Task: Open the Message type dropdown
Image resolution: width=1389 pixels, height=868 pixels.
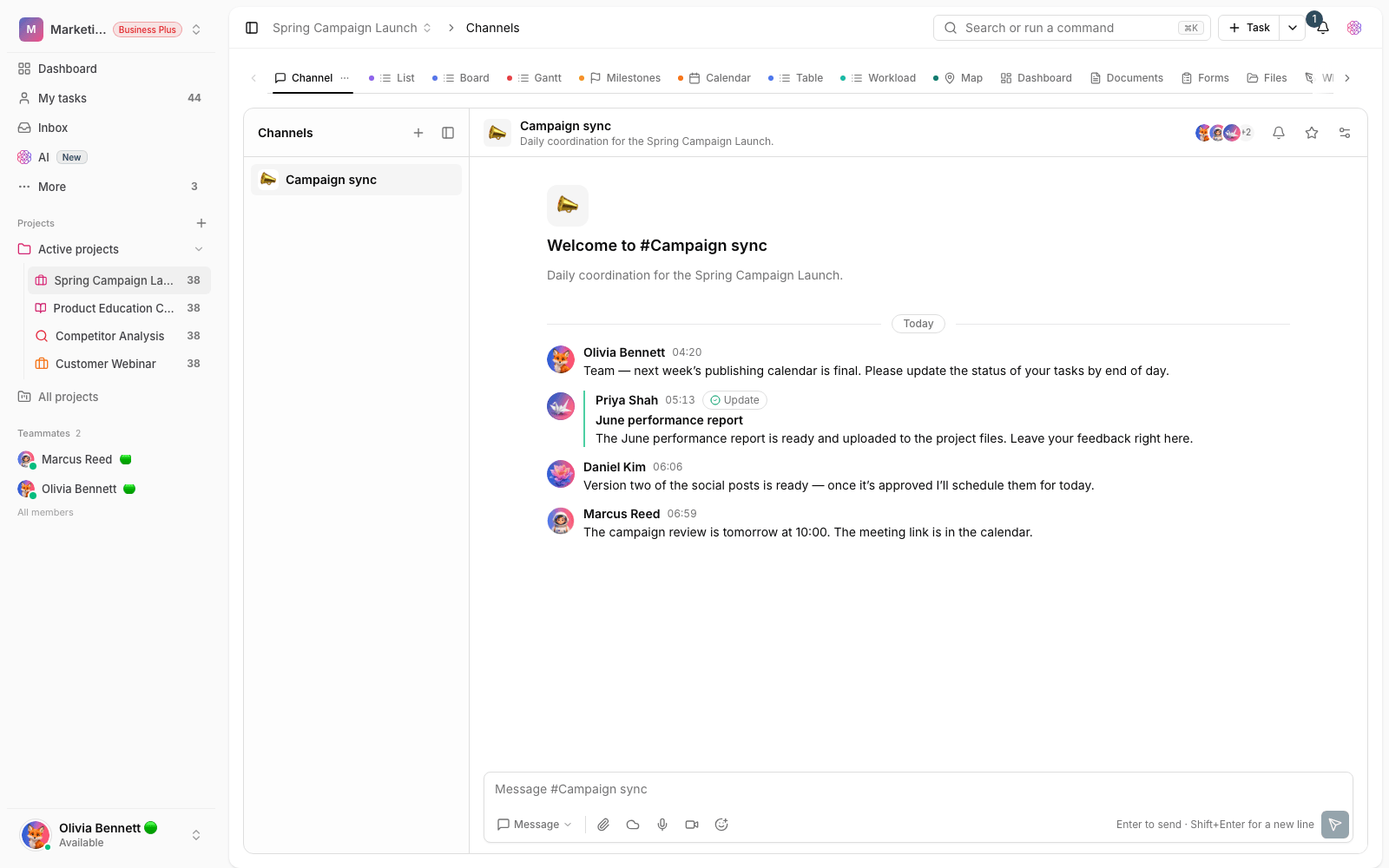Action: pyautogui.click(x=535, y=825)
